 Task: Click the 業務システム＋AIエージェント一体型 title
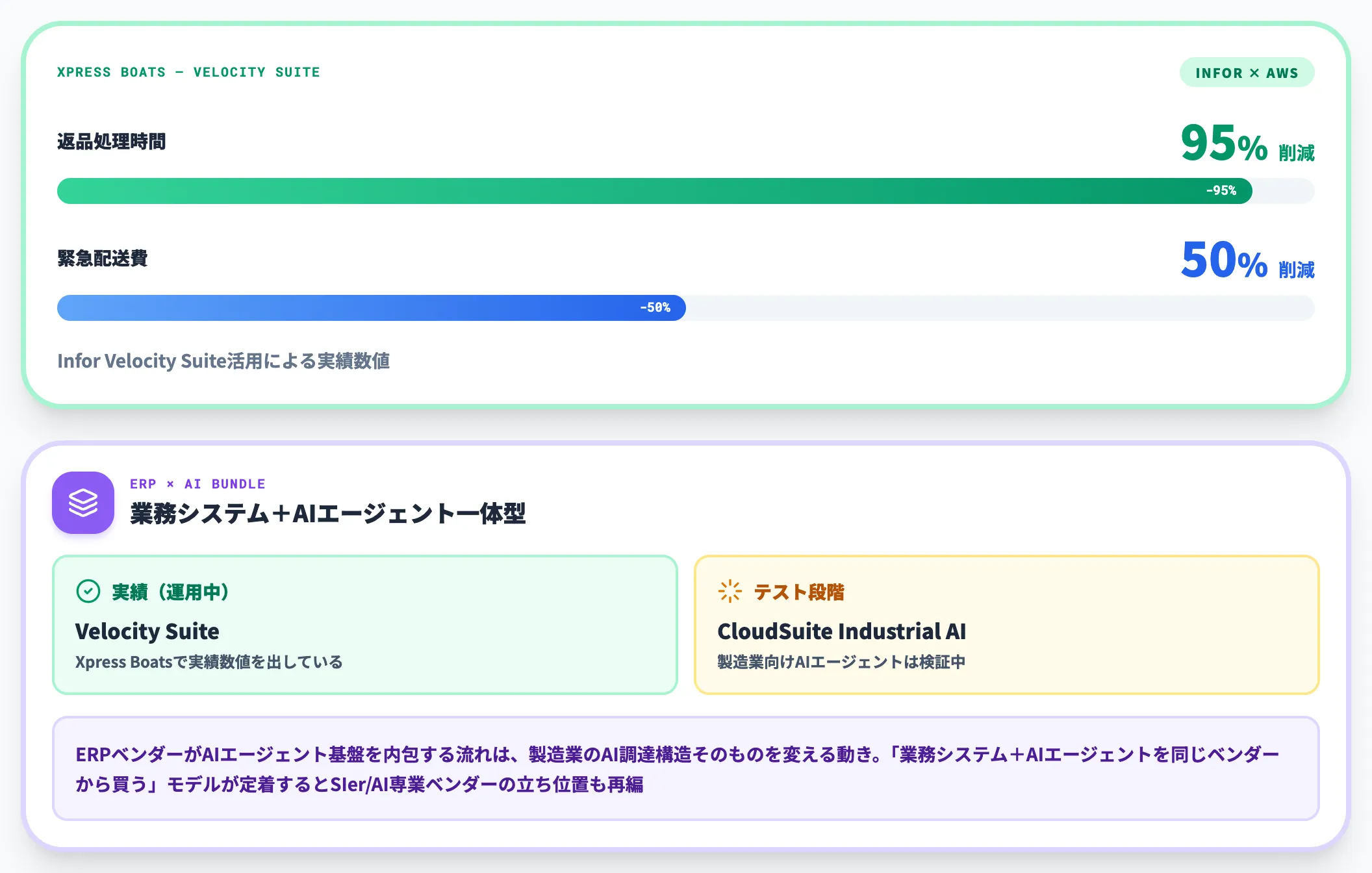(328, 513)
